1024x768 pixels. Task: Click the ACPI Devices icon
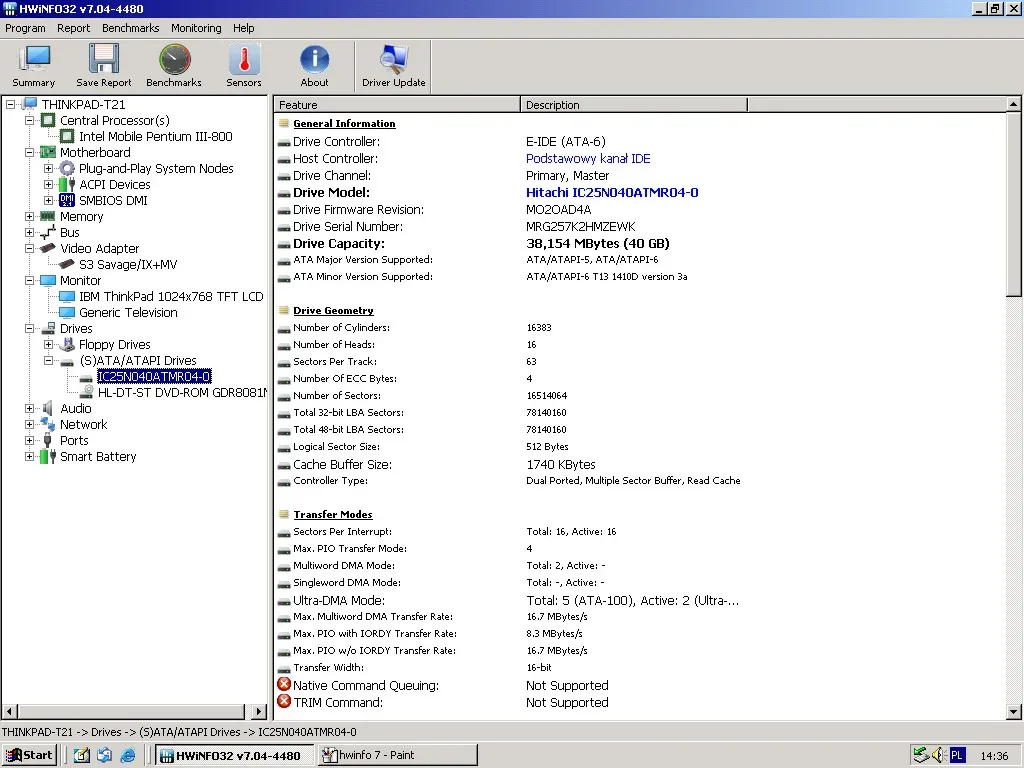click(x=67, y=184)
